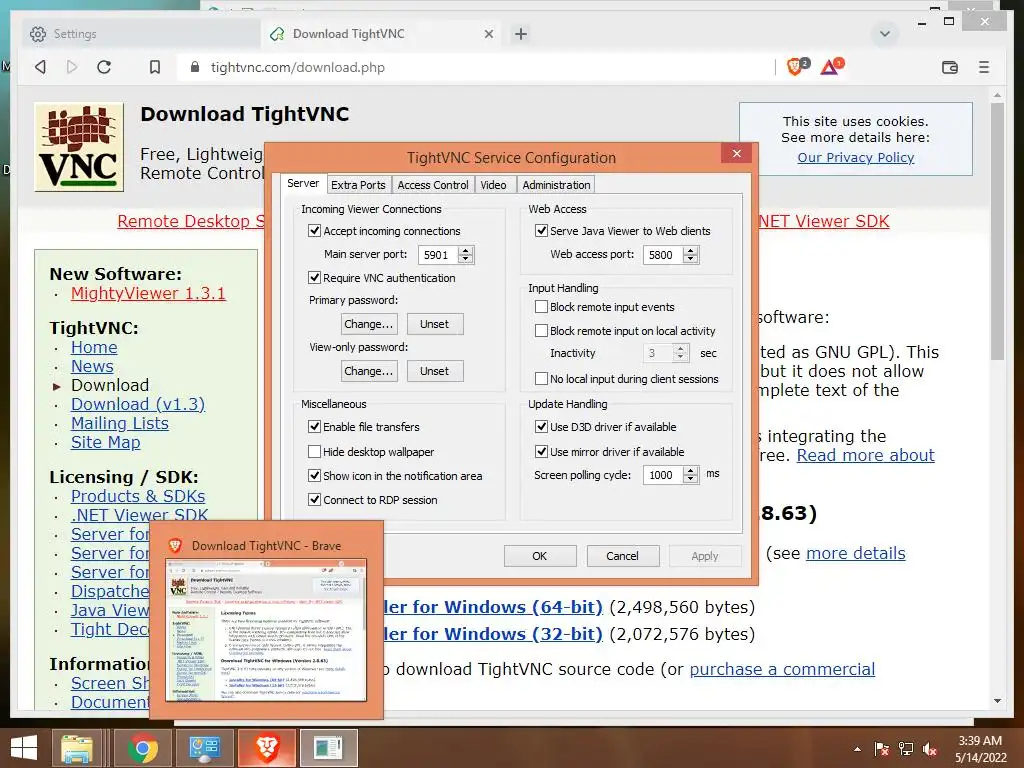Click Change for Primary password

click(x=369, y=324)
